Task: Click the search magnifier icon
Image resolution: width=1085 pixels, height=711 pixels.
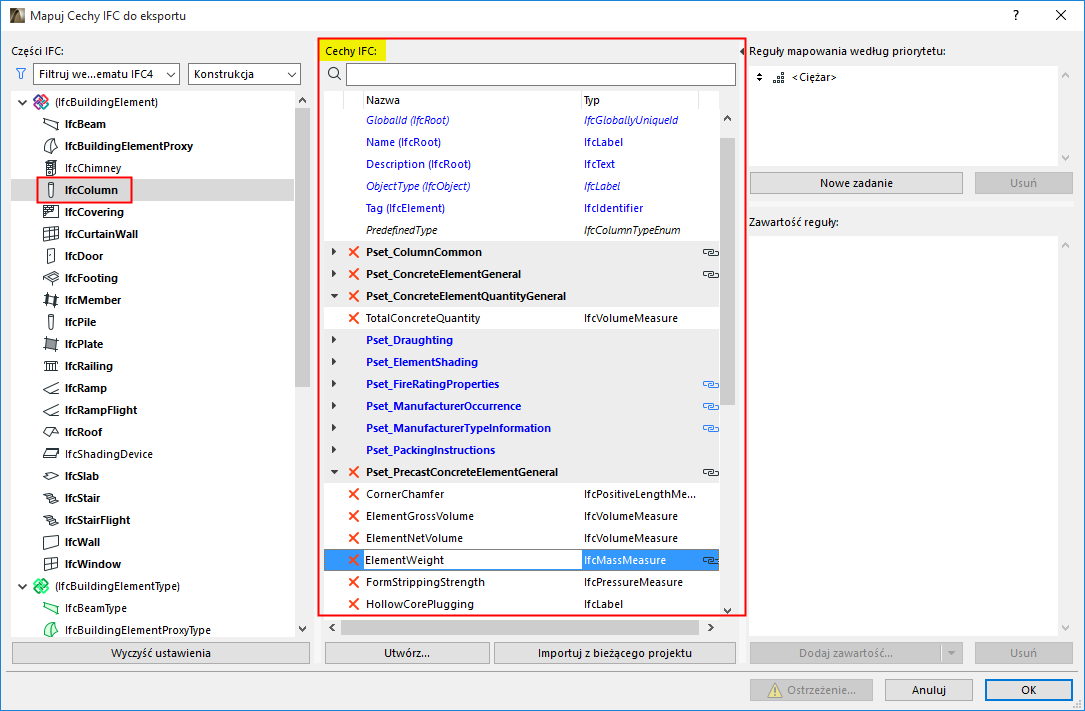Action: tap(334, 74)
